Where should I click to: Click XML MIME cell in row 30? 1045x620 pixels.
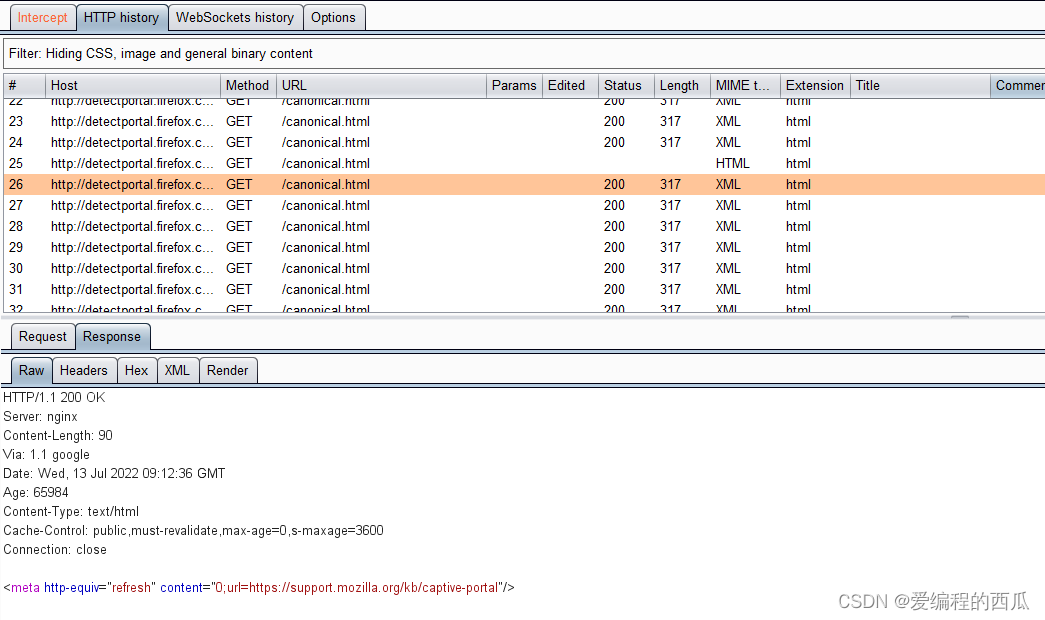728,269
